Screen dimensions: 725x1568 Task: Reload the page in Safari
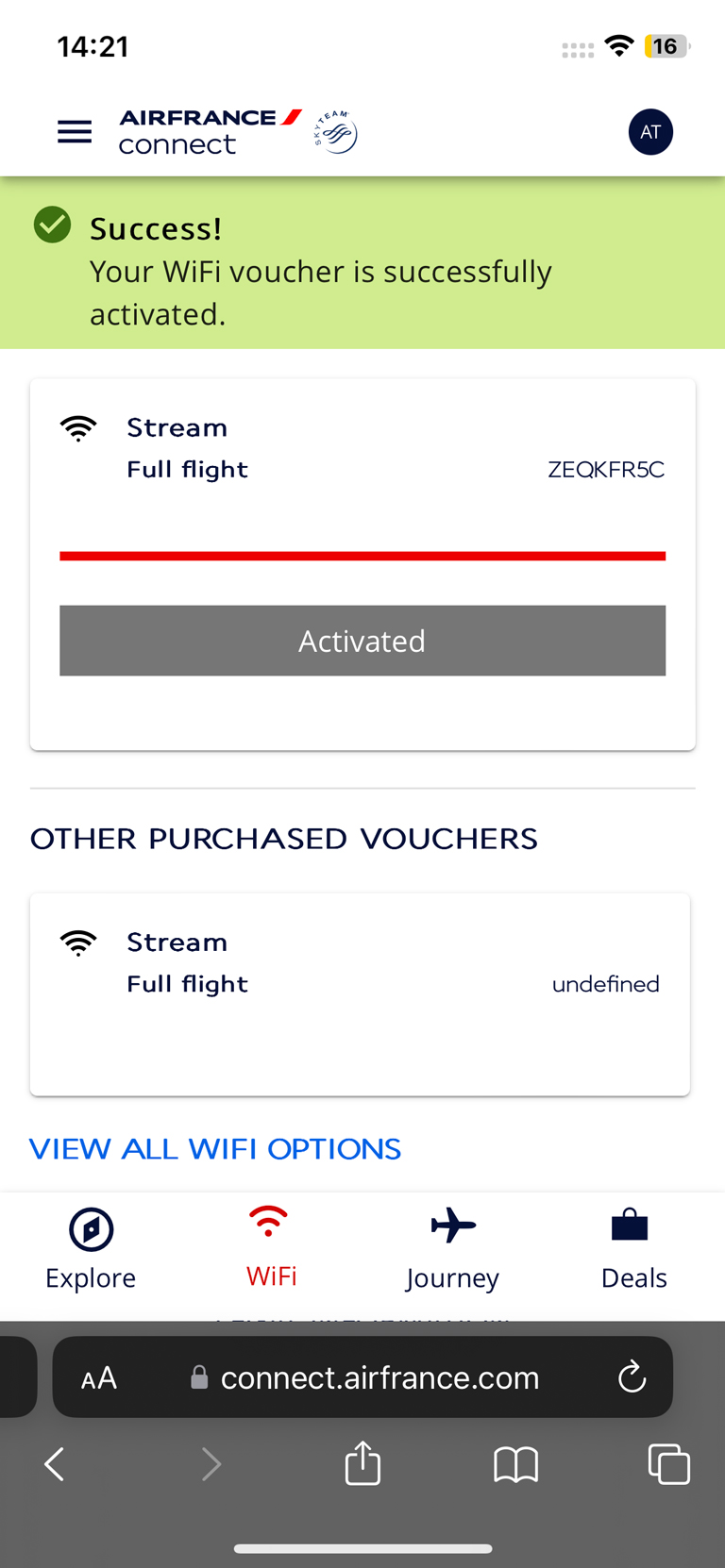(x=632, y=1377)
